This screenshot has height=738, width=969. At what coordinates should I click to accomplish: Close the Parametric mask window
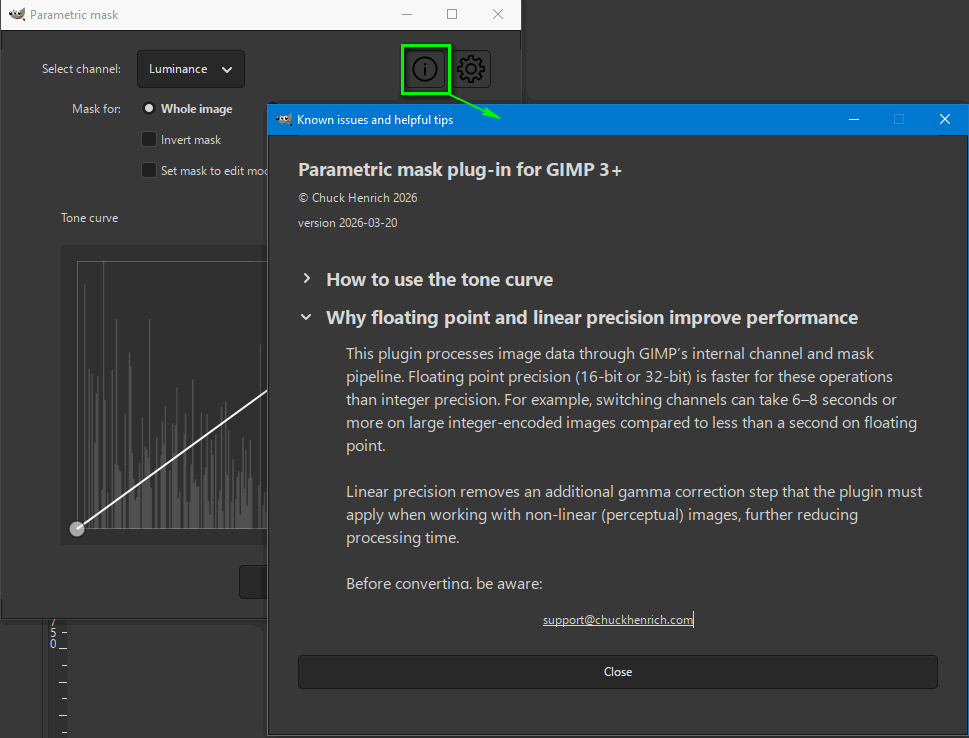[x=498, y=15]
